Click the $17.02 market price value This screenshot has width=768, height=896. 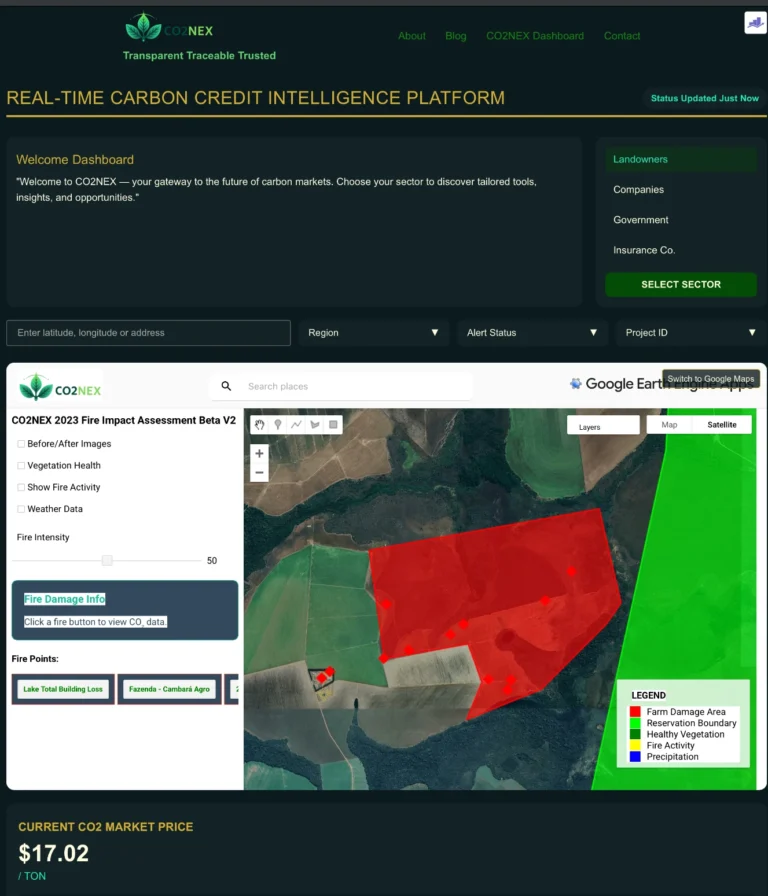[x=54, y=854]
